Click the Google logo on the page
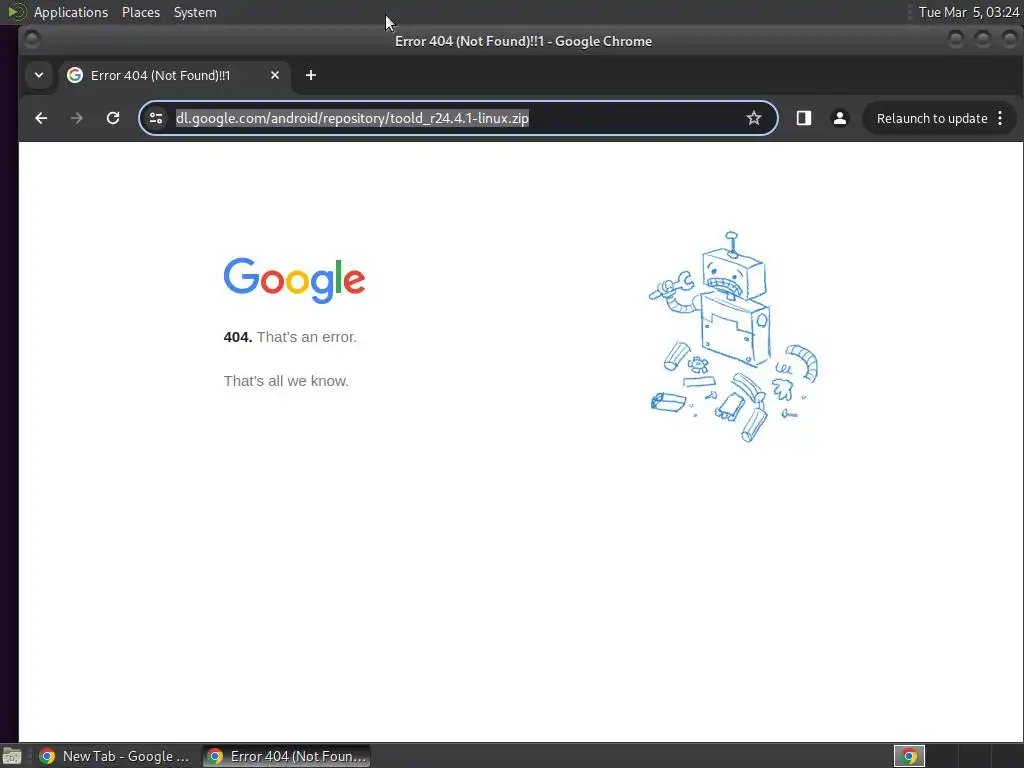Image resolution: width=1024 pixels, height=768 pixels. pyautogui.click(x=294, y=281)
